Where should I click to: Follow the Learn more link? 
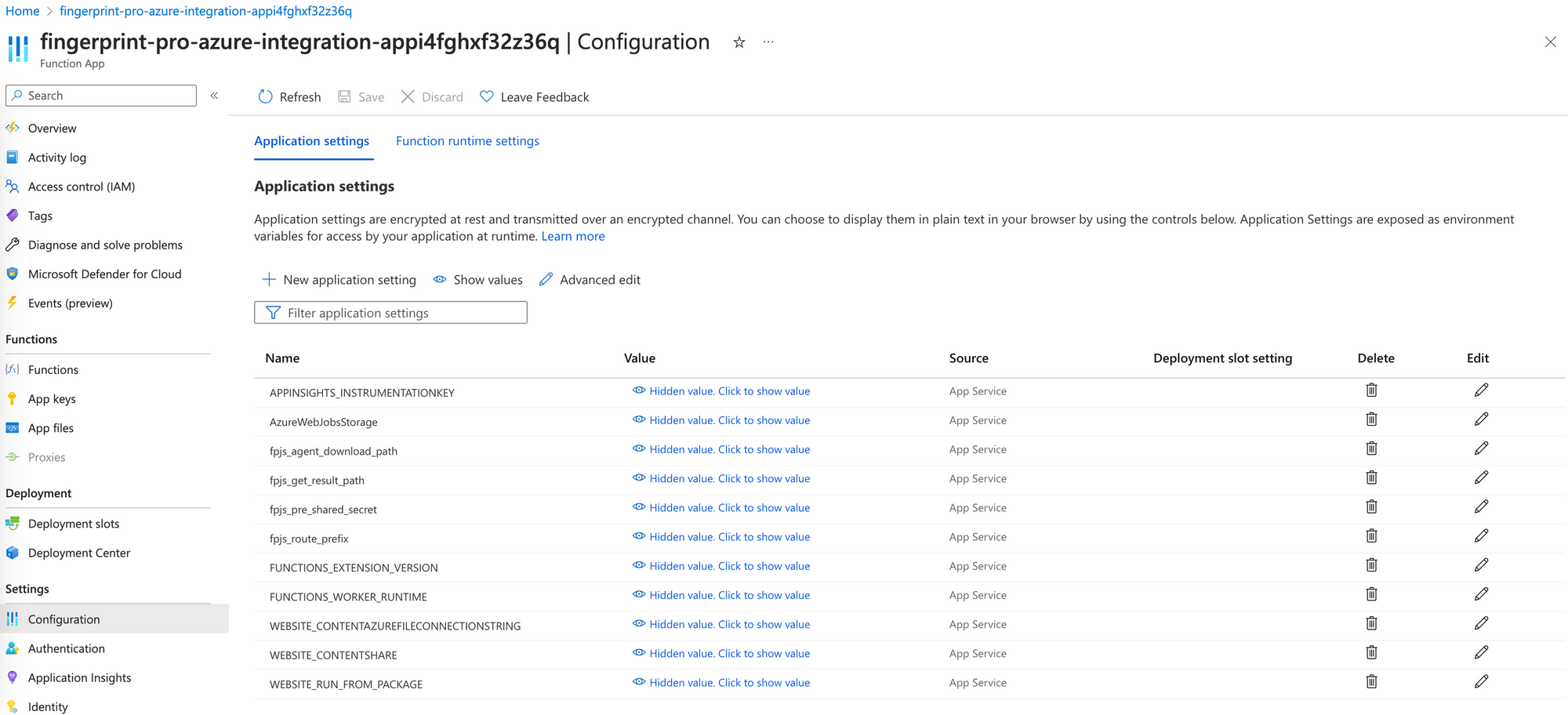573,236
